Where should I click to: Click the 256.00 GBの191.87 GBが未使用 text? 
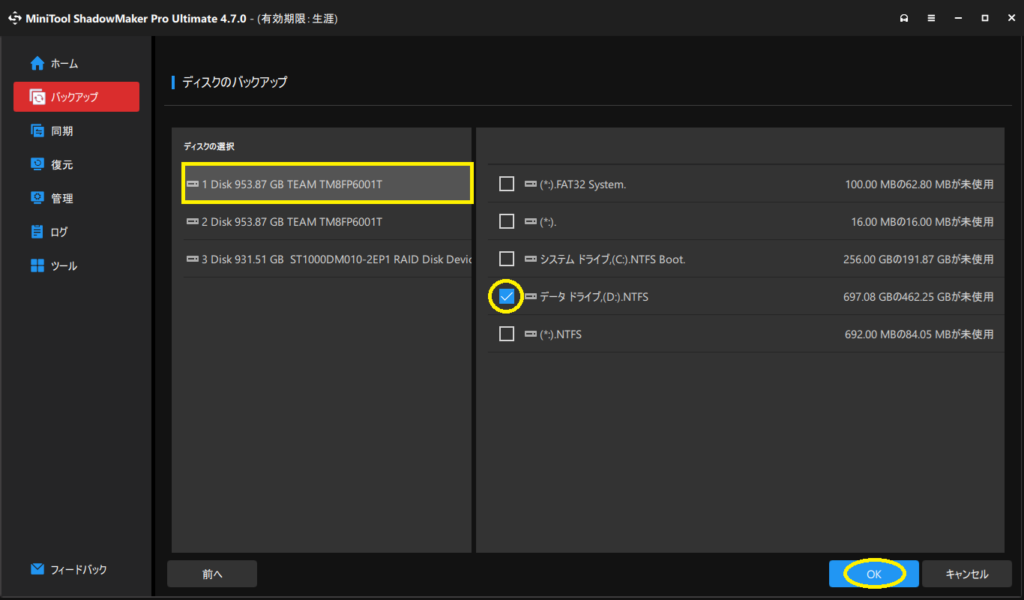click(x=918, y=259)
